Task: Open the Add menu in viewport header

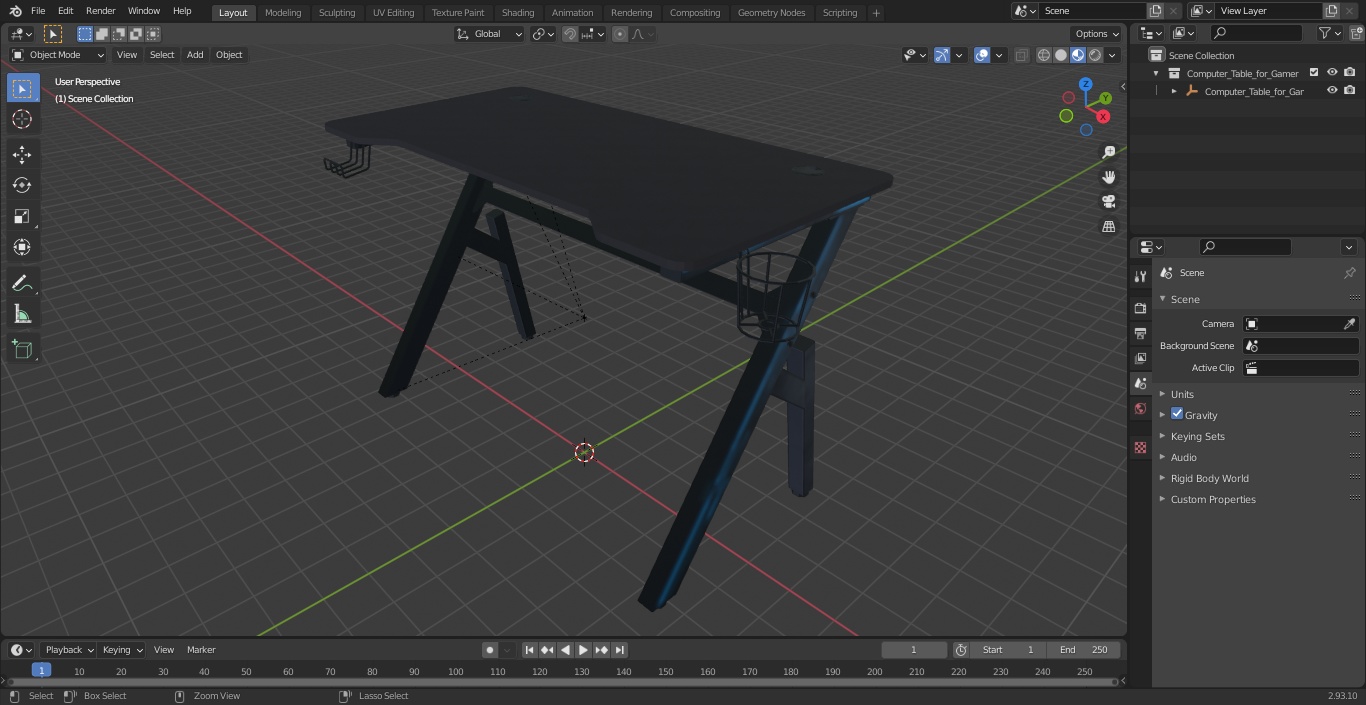Action: [x=195, y=55]
